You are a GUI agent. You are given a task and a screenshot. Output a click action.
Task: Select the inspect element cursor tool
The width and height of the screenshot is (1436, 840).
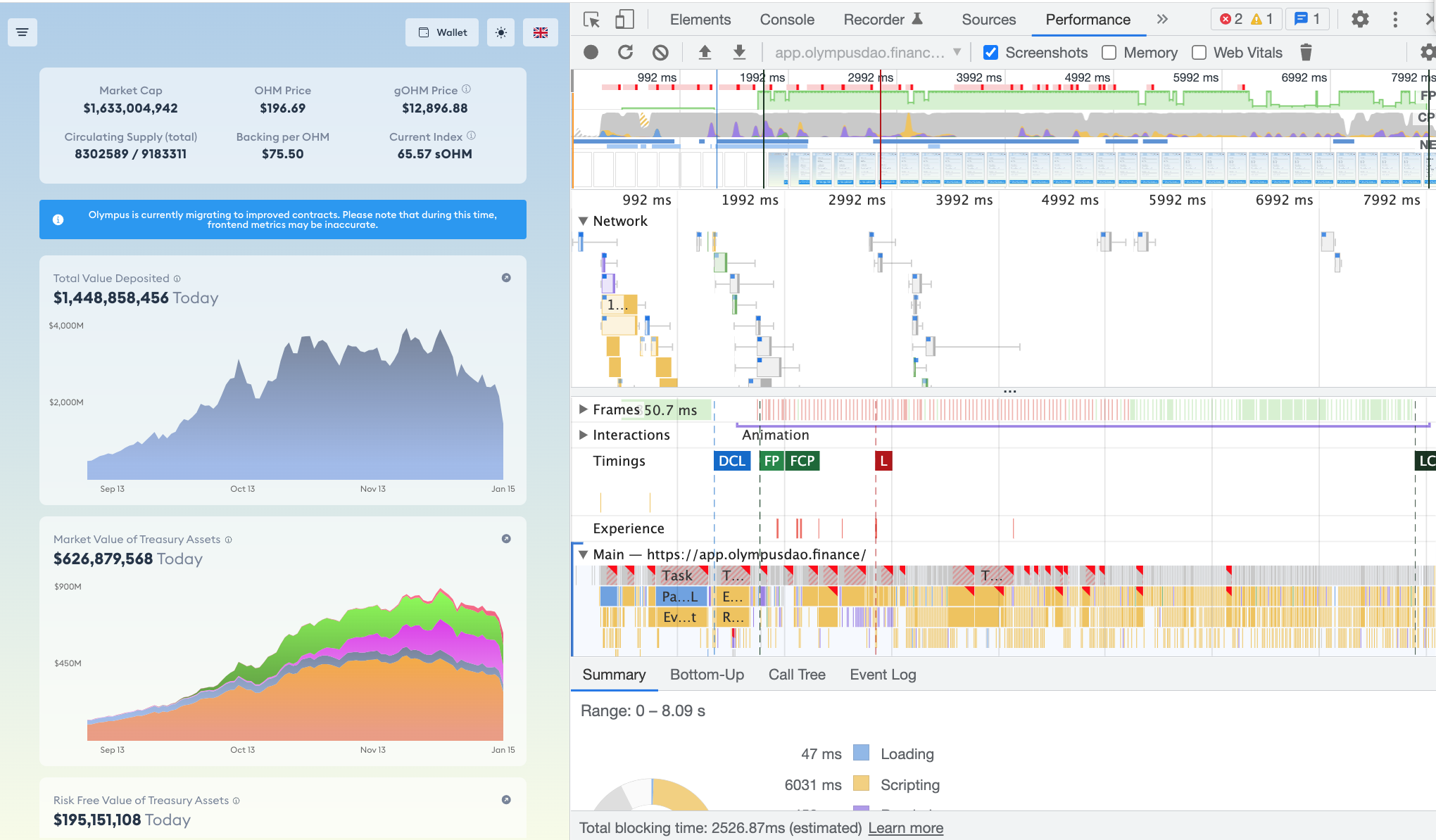(x=591, y=19)
